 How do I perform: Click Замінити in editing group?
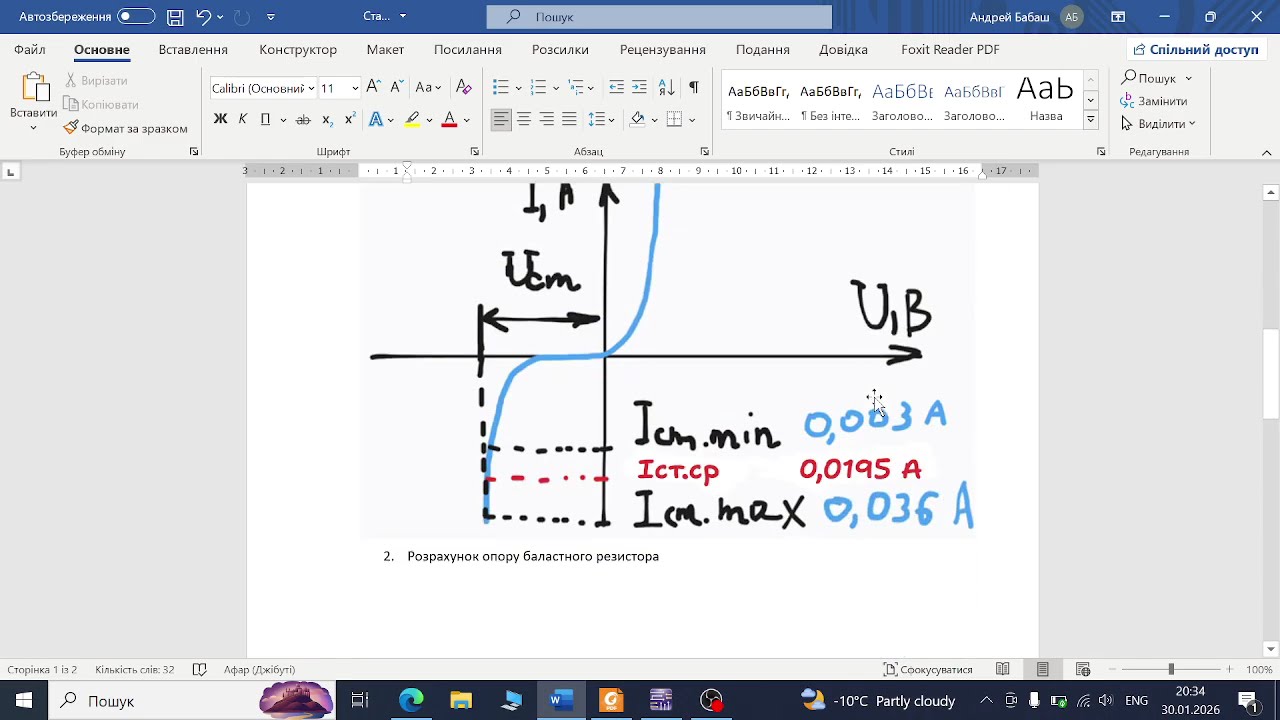(x=1154, y=101)
